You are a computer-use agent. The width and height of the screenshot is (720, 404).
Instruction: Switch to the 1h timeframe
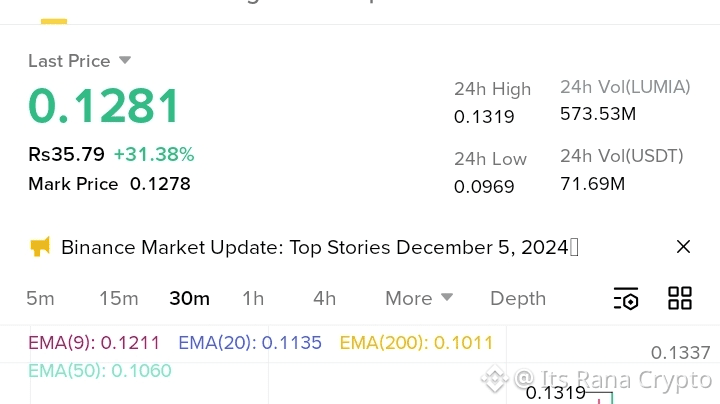tap(253, 298)
